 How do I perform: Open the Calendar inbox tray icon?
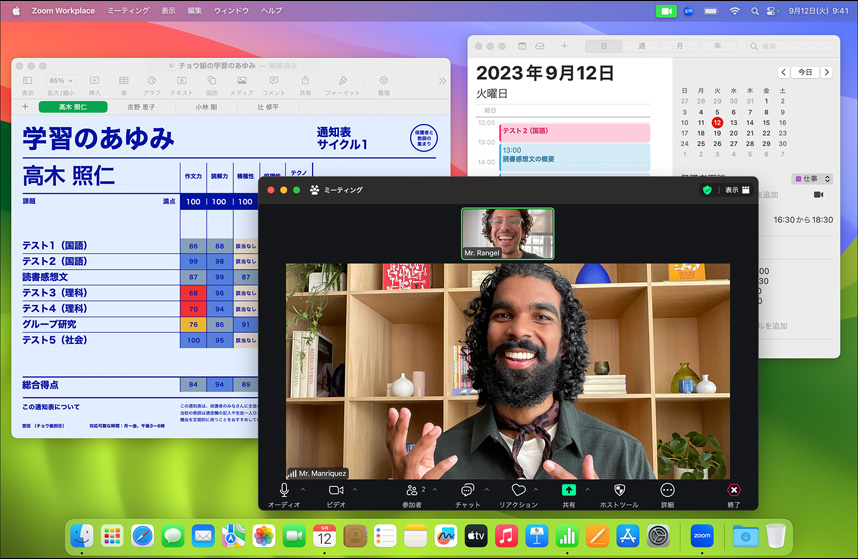pos(540,46)
